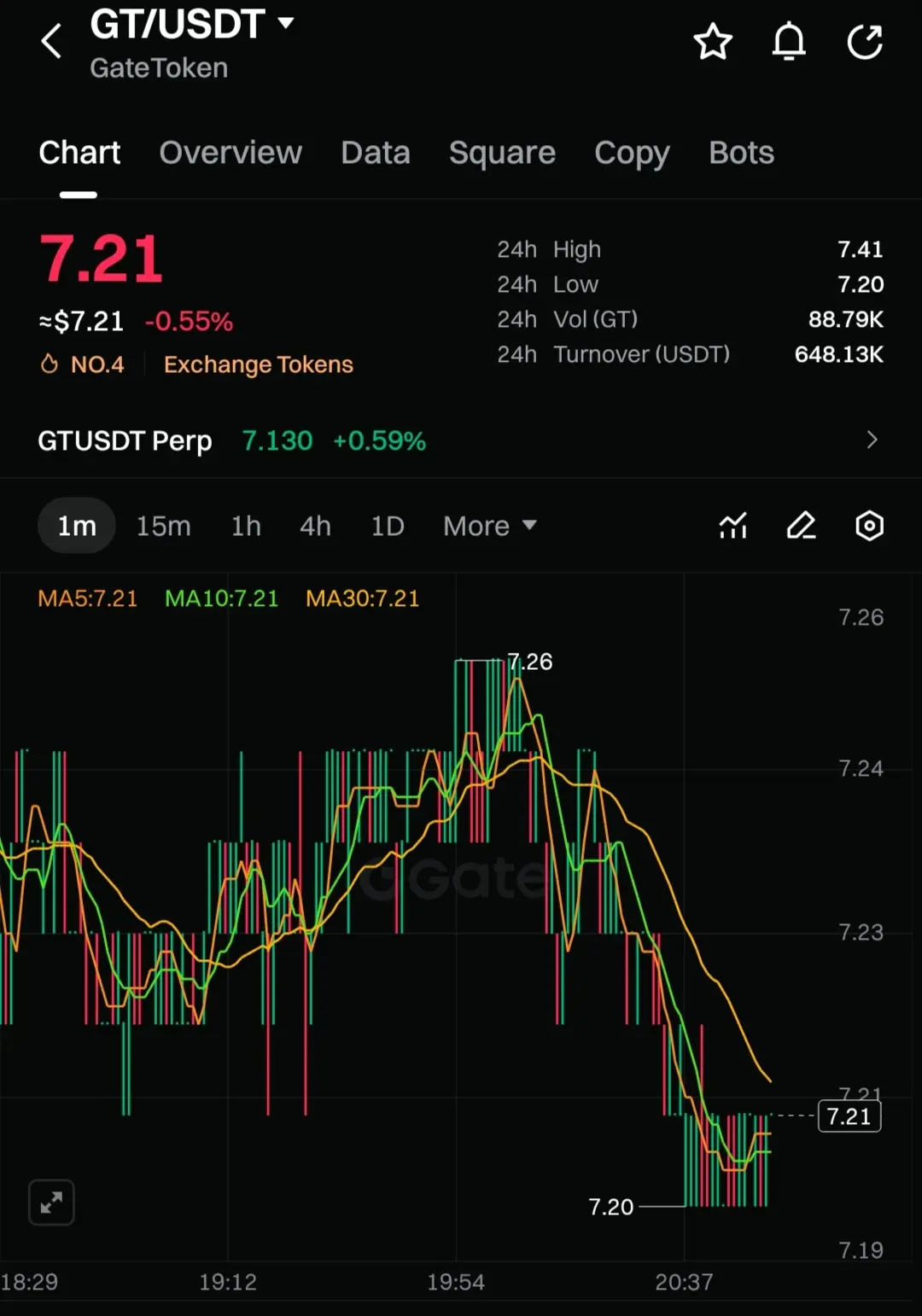Screen dimensions: 922x1316
Task: Select the Chart tab
Action: 79,153
